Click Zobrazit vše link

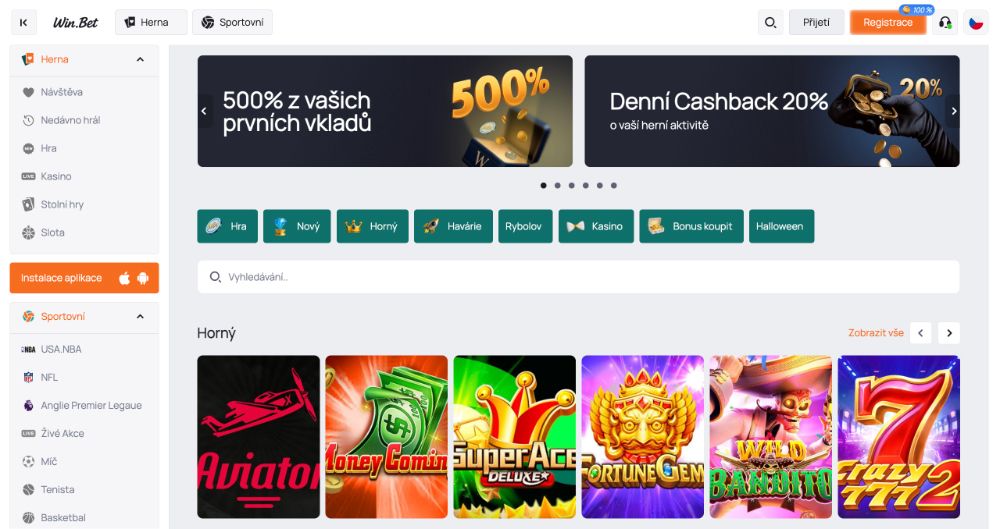pos(876,332)
